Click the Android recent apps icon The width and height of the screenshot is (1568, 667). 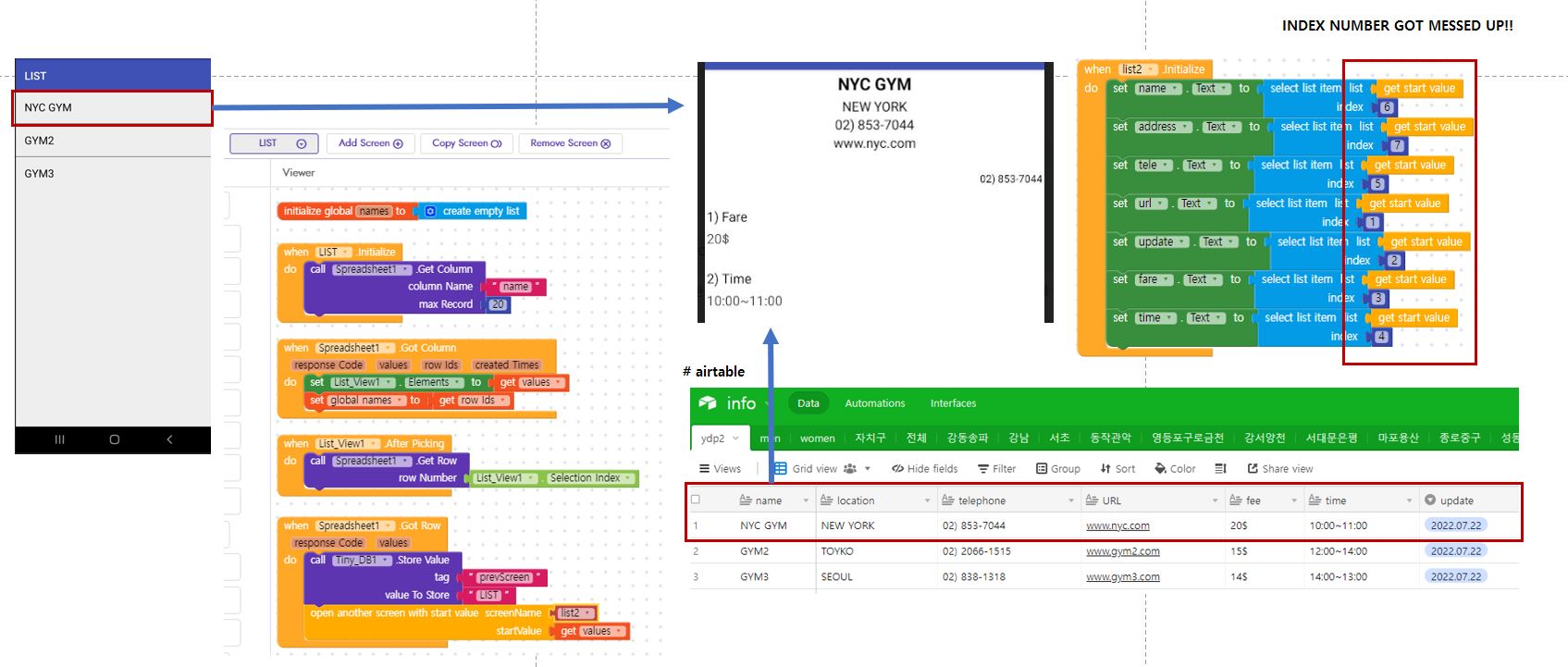59,439
